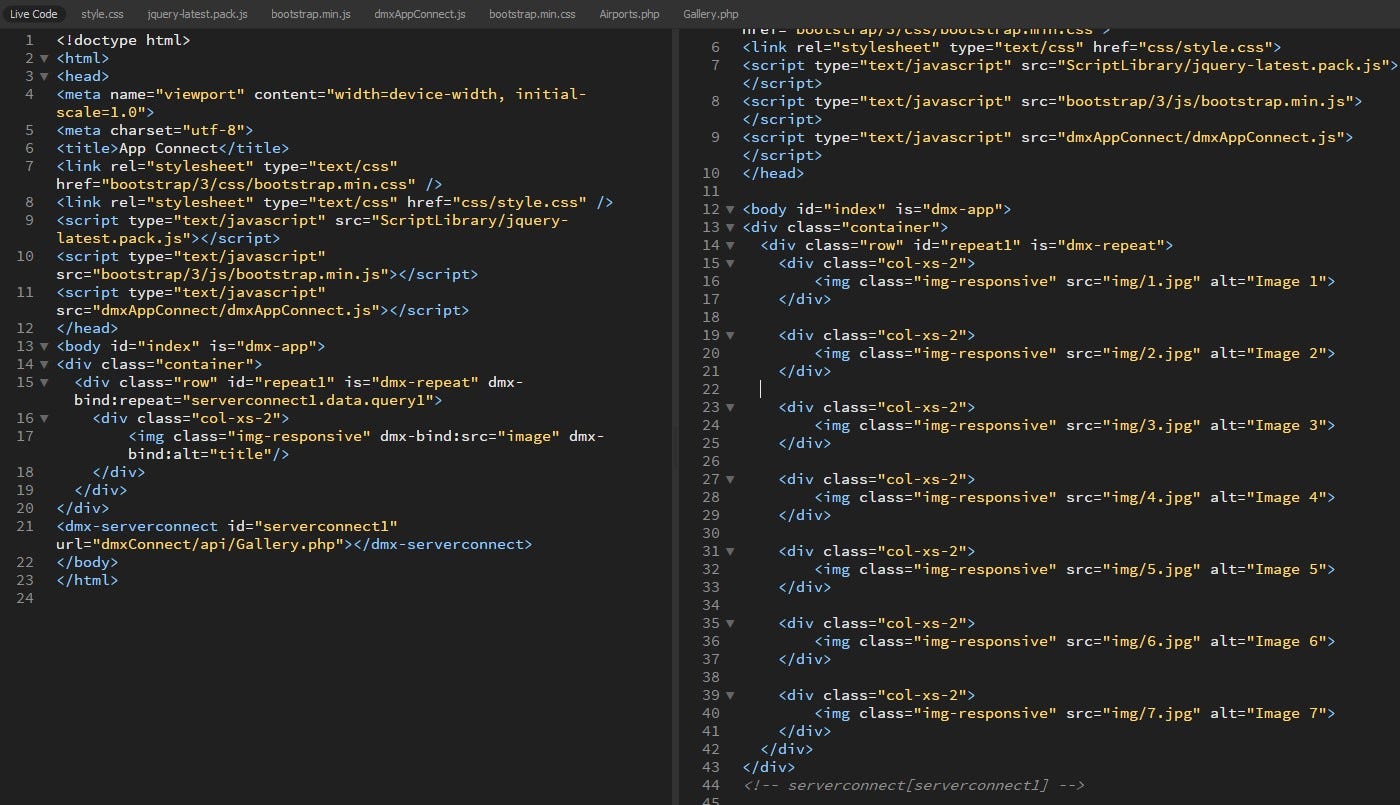Collapse the div on right line 39

730,696
